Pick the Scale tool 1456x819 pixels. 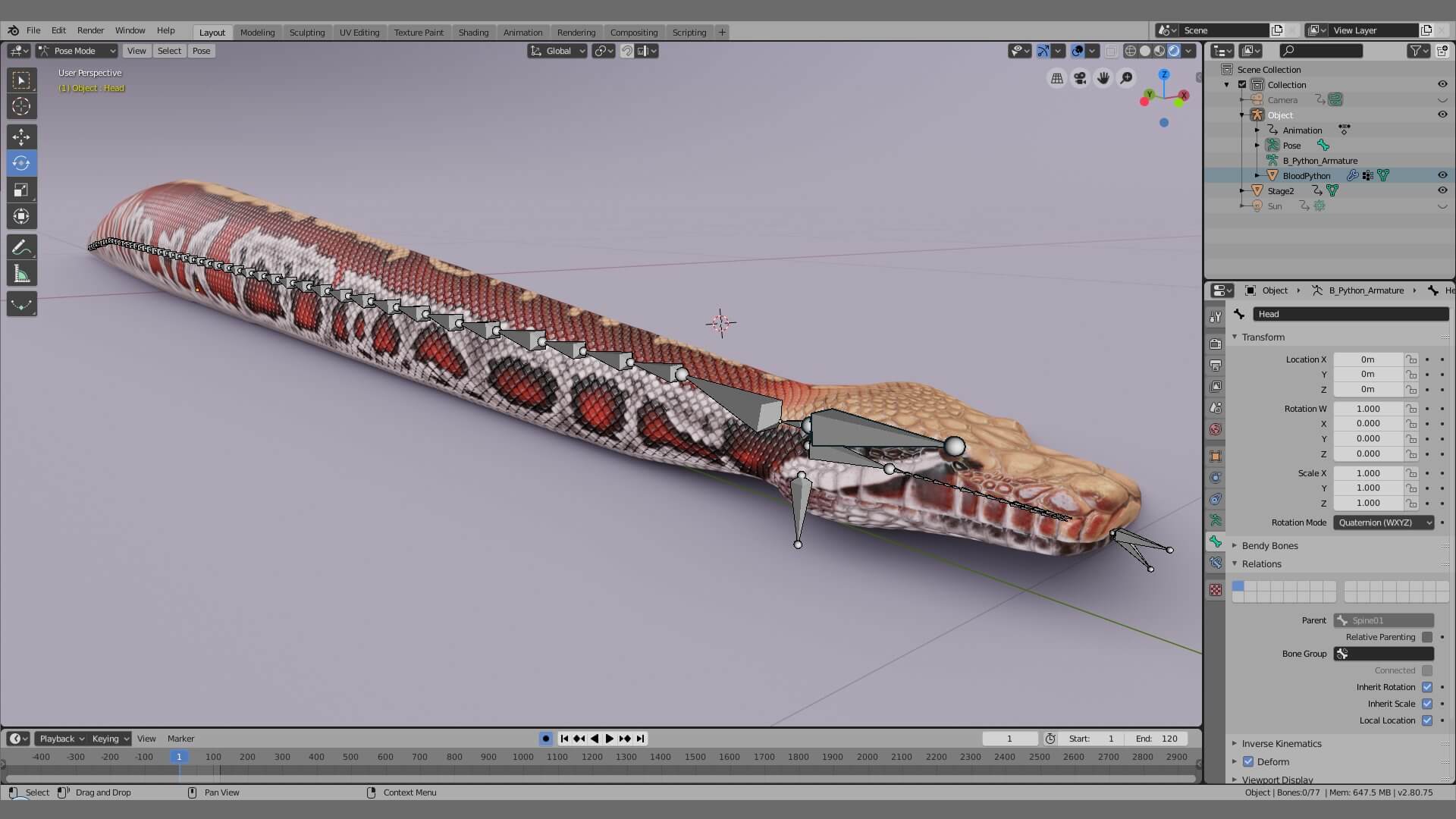pos(21,190)
